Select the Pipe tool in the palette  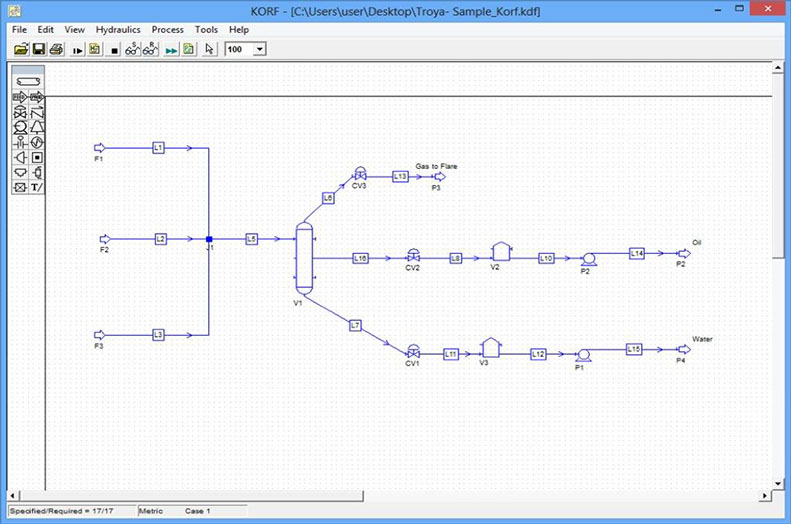click(x=28, y=82)
